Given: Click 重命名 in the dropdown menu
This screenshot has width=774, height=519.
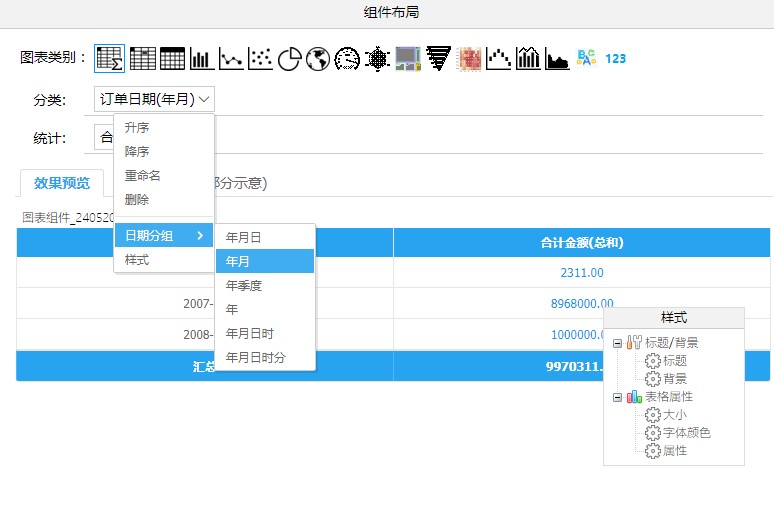Looking at the screenshot, I should (142, 176).
